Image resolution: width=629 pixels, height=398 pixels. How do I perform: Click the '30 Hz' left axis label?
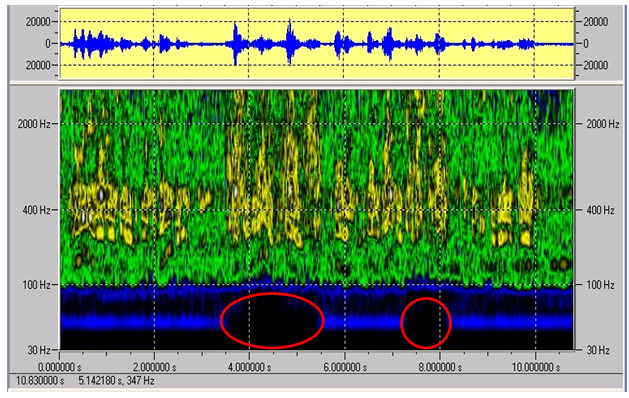point(39,350)
